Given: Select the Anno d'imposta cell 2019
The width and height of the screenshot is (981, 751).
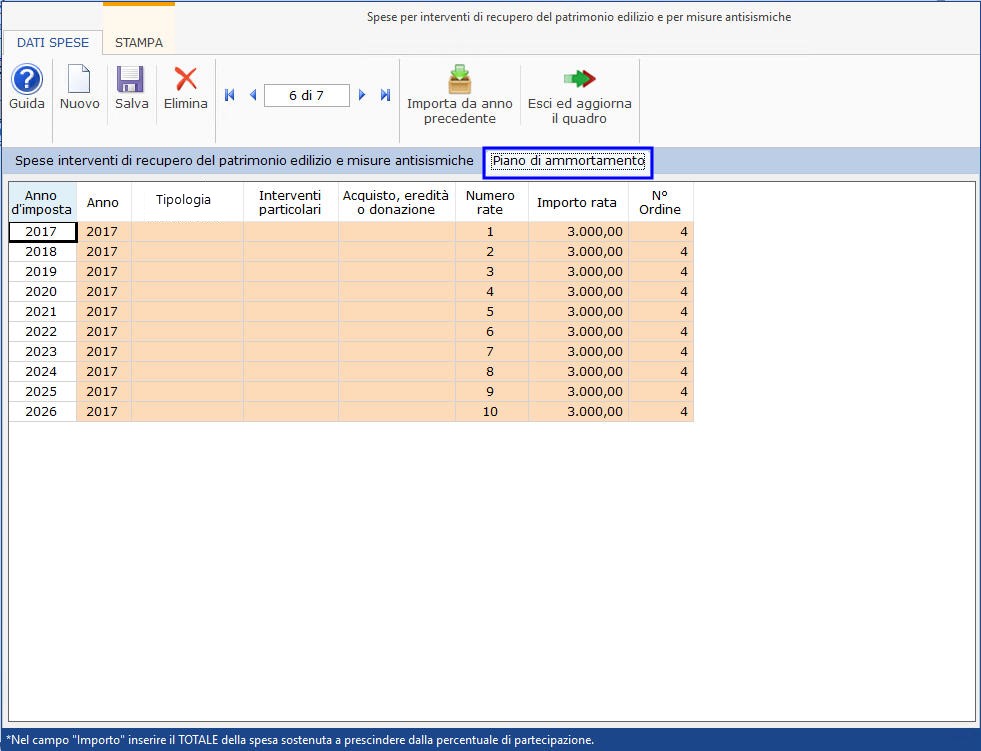Looking at the screenshot, I should click(x=43, y=272).
